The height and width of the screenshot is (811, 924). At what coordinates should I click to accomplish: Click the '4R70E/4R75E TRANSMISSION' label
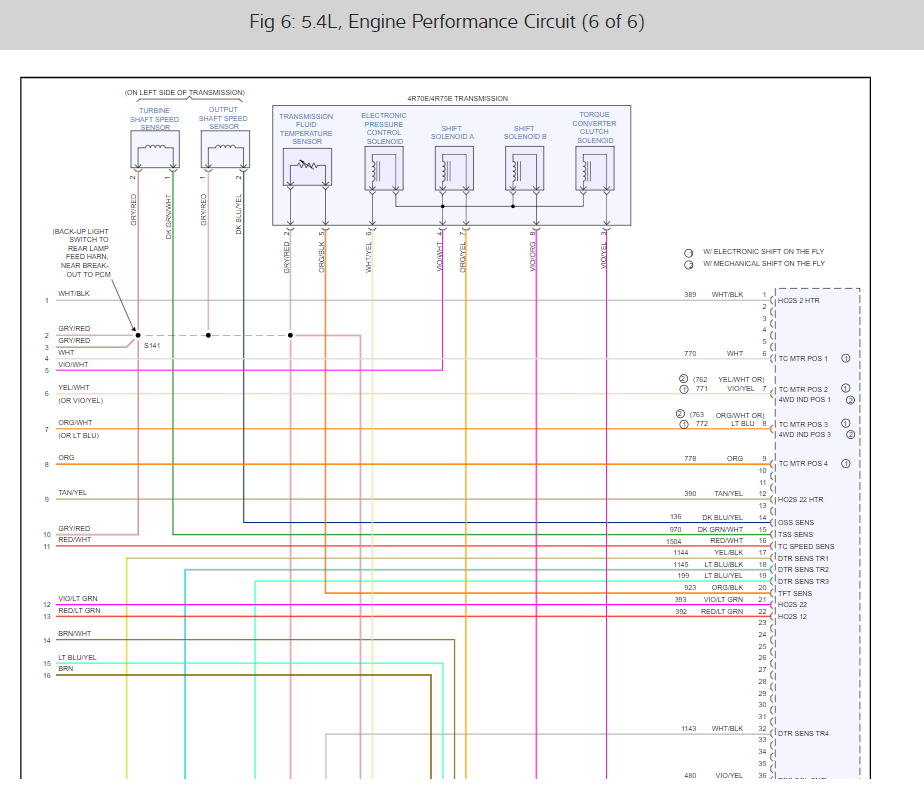coord(457,98)
